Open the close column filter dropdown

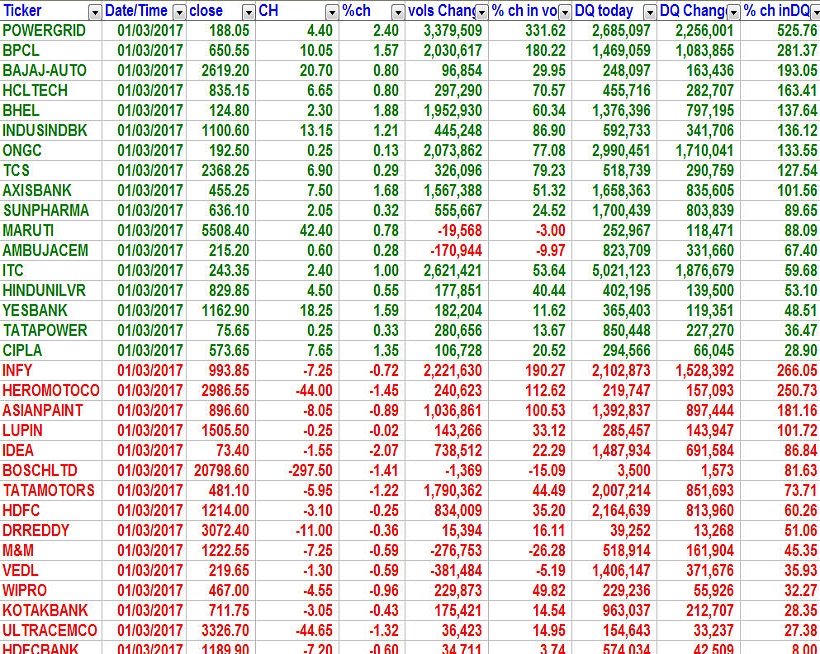point(249,12)
